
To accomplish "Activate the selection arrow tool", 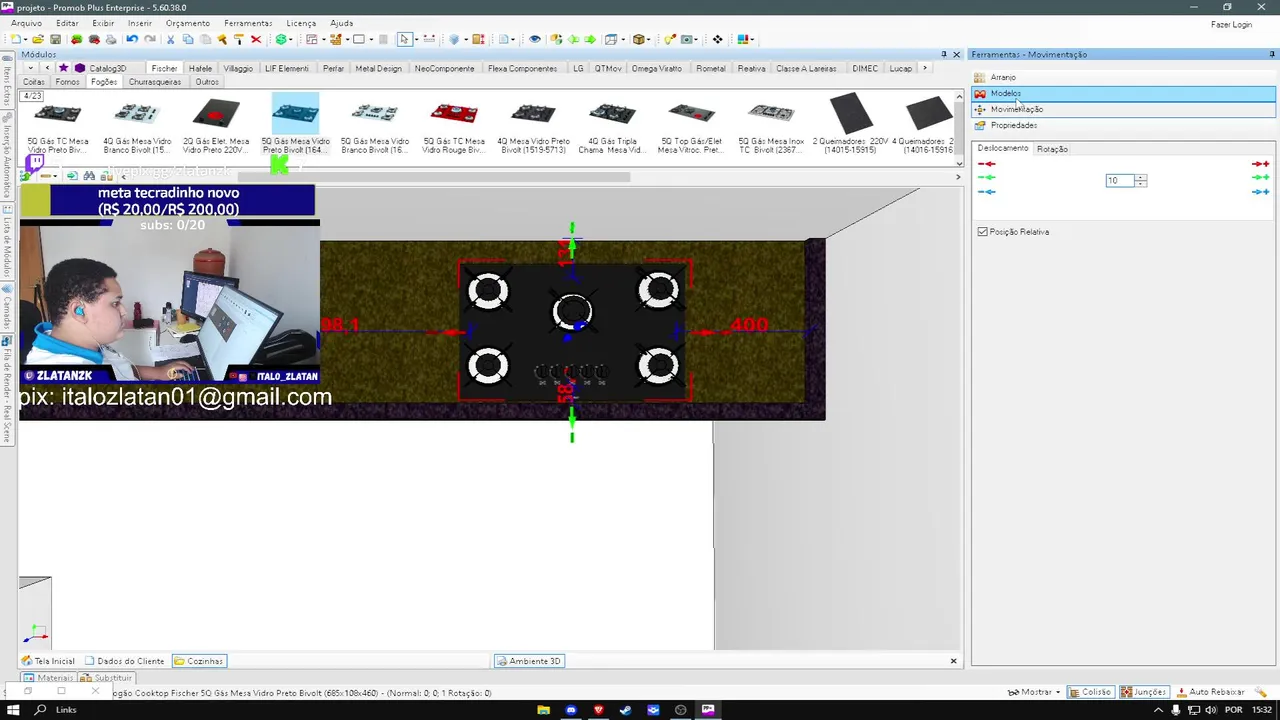I will coord(404,40).
